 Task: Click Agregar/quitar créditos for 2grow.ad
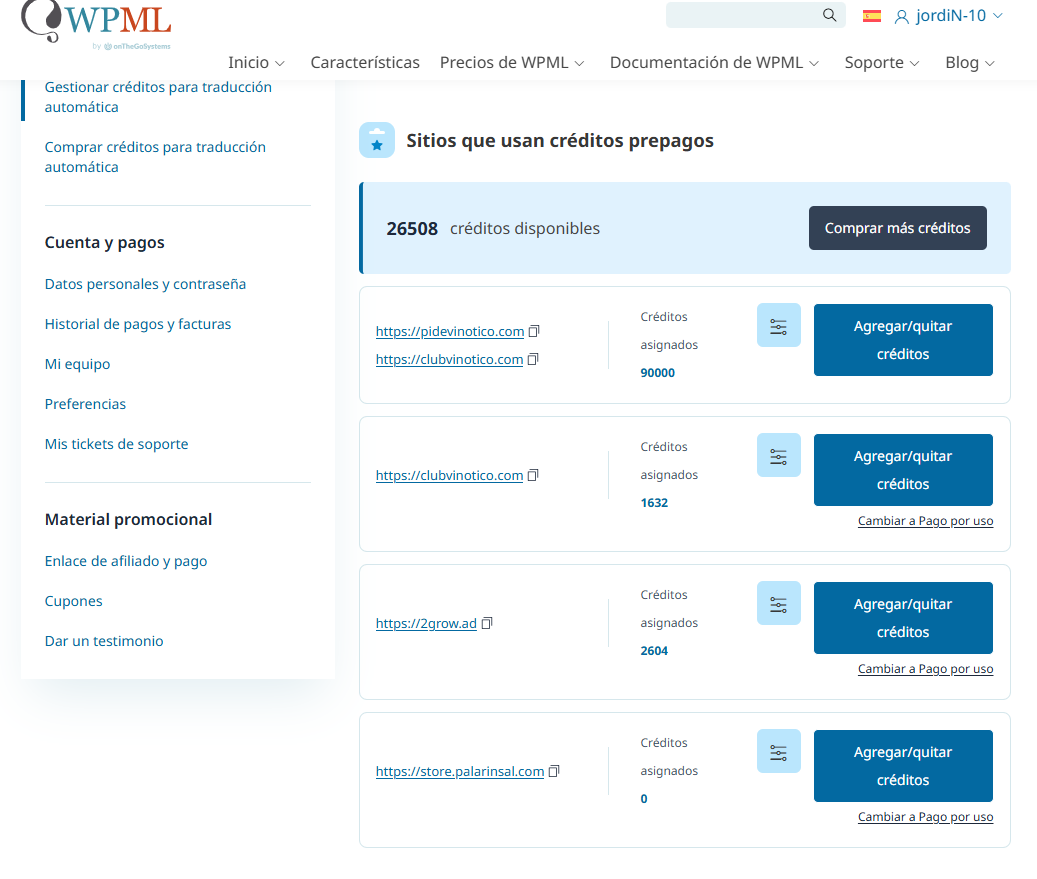903,618
